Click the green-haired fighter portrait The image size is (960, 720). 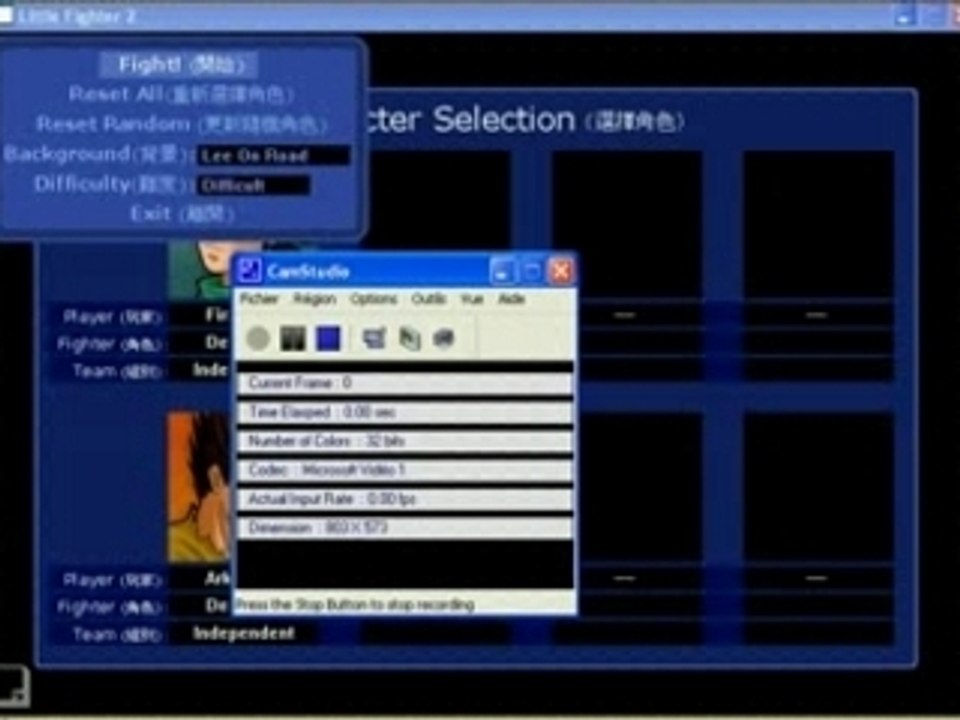tap(201, 269)
